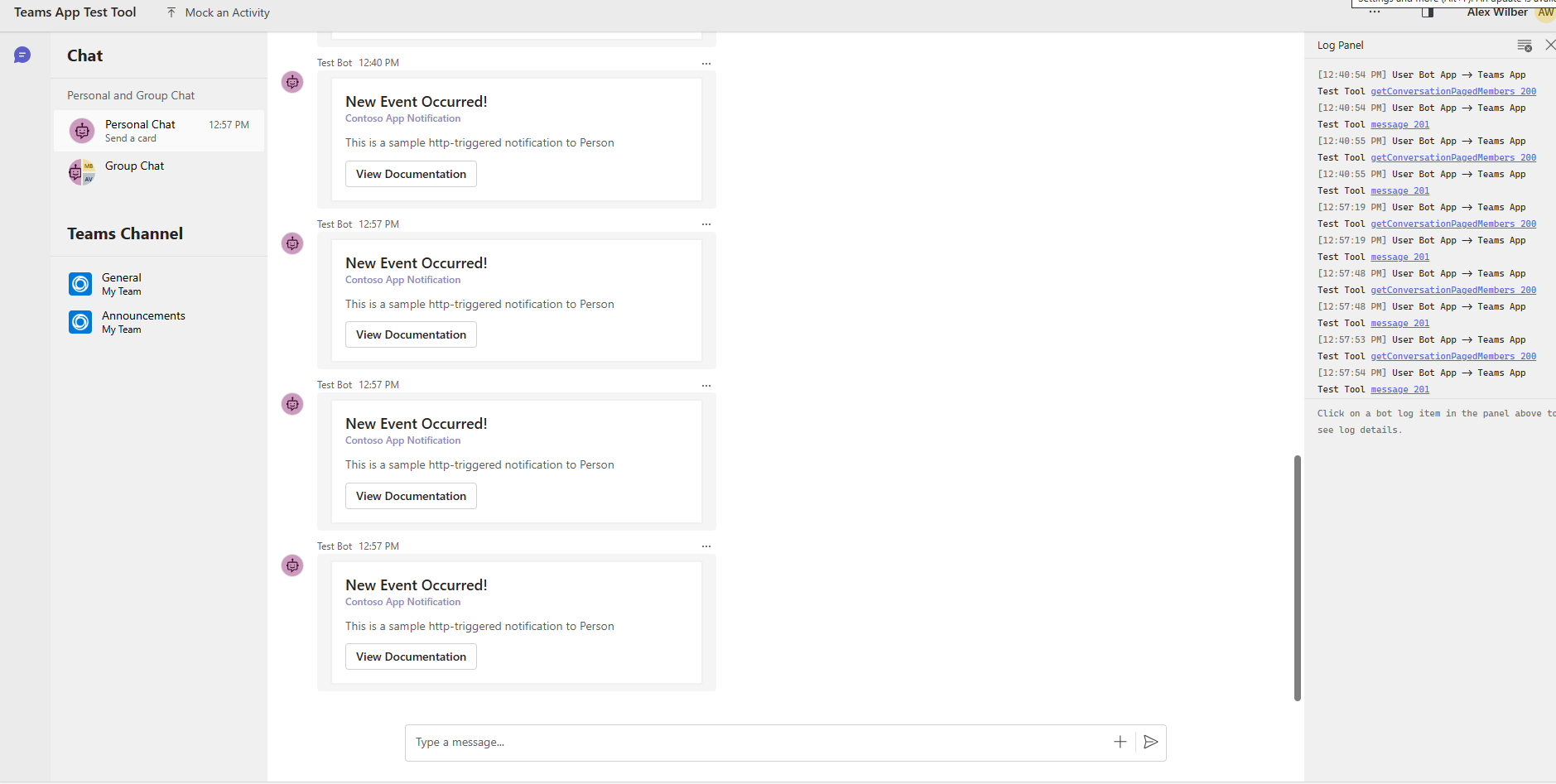Open more options for the 12:40 PM message
This screenshot has width=1556, height=784.
point(706,64)
